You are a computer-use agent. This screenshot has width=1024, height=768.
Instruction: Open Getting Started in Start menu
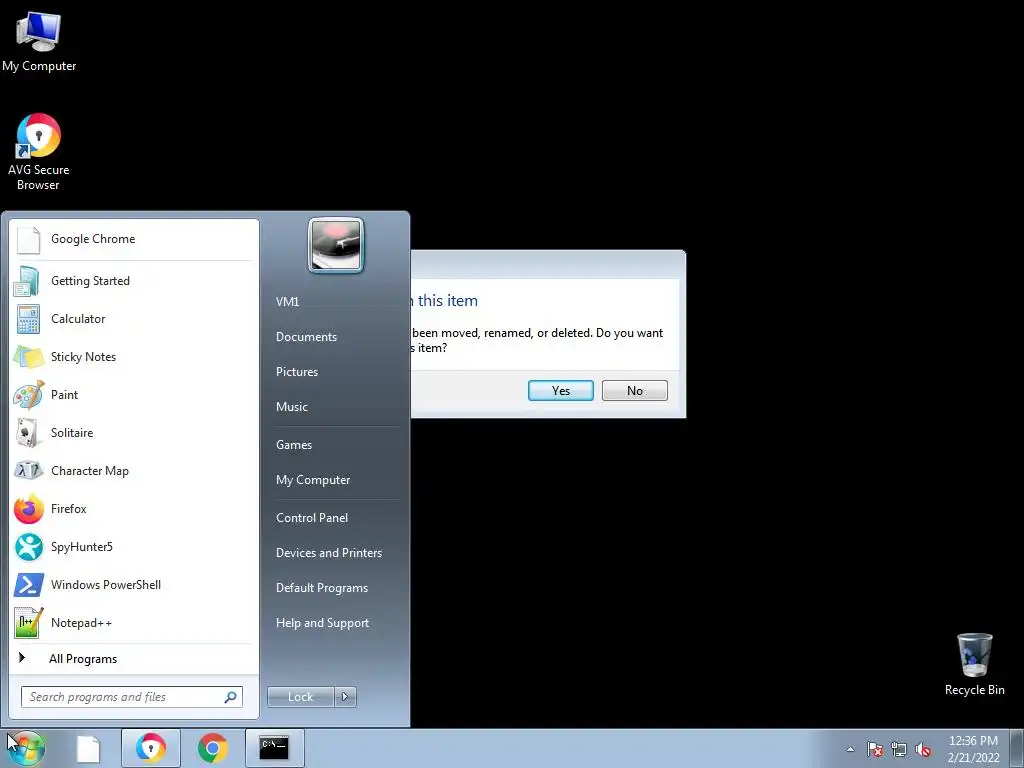tap(133, 281)
